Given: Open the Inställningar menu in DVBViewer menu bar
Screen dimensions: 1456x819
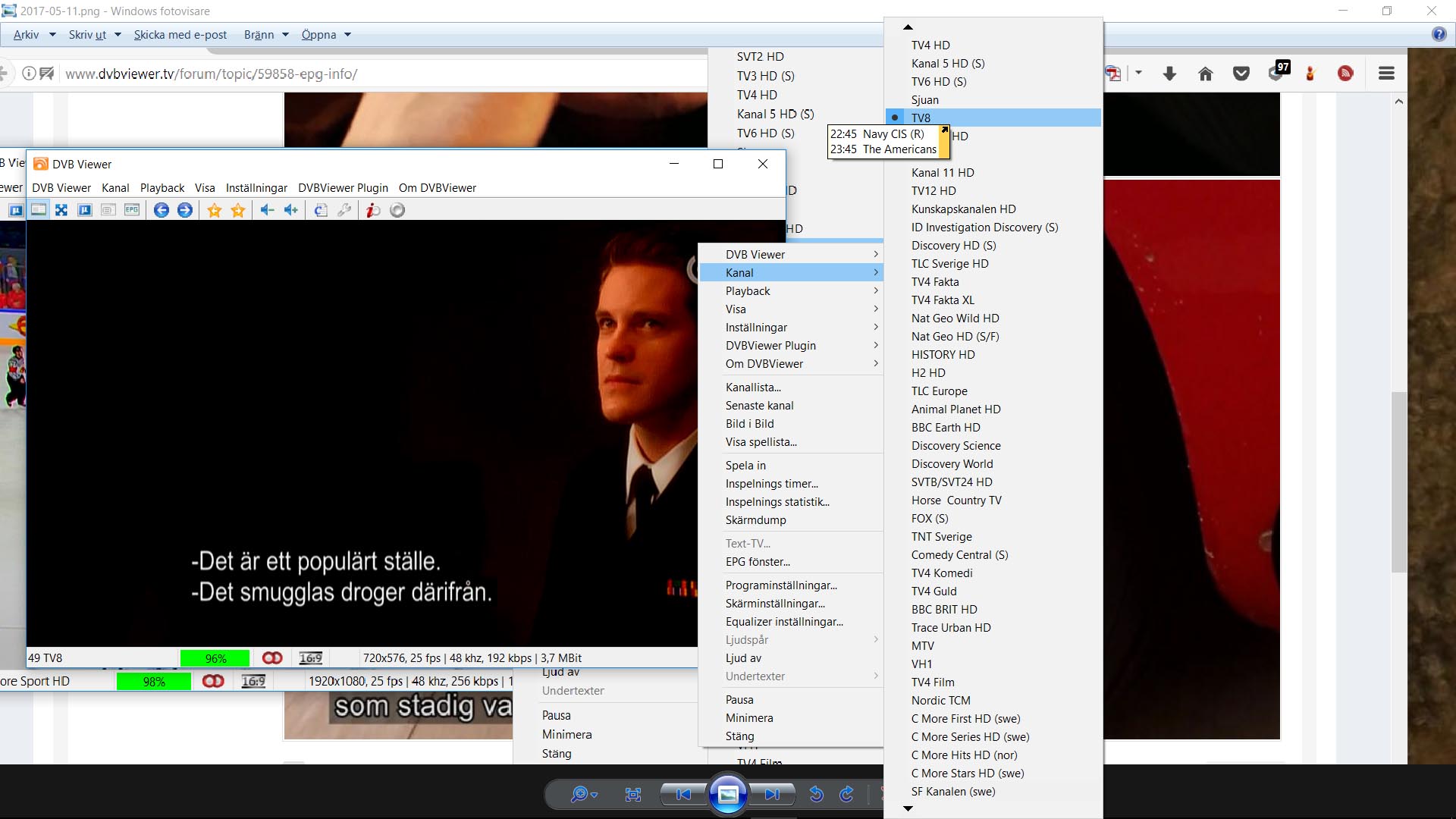Looking at the screenshot, I should 256,188.
